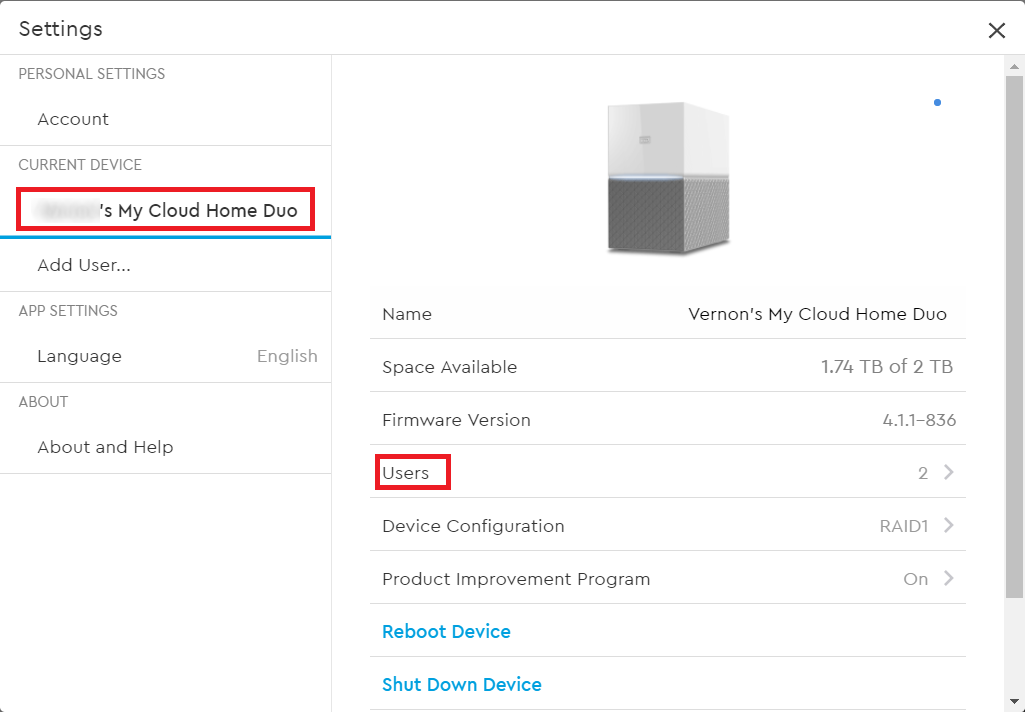Click the device name Vernon's My Cloud Home Duo
This screenshot has height=712, width=1025.
pyautogui.click(x=817, y=314)
